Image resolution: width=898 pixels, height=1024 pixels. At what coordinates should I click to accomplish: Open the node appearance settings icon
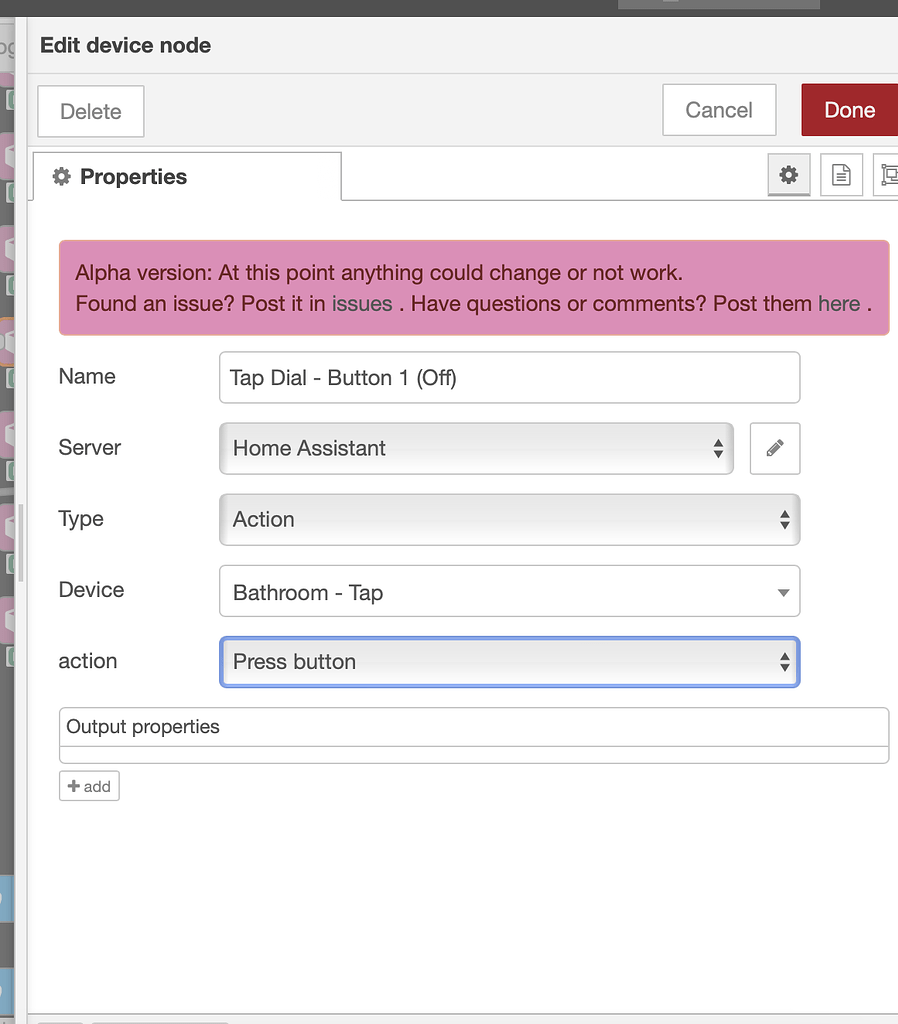(887, 176)
